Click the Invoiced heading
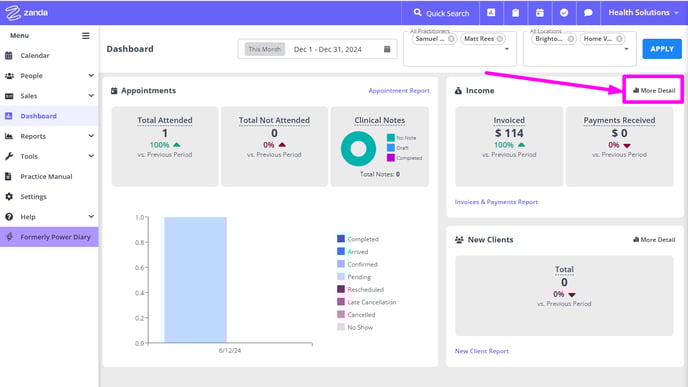 click(x=509, y=120)
